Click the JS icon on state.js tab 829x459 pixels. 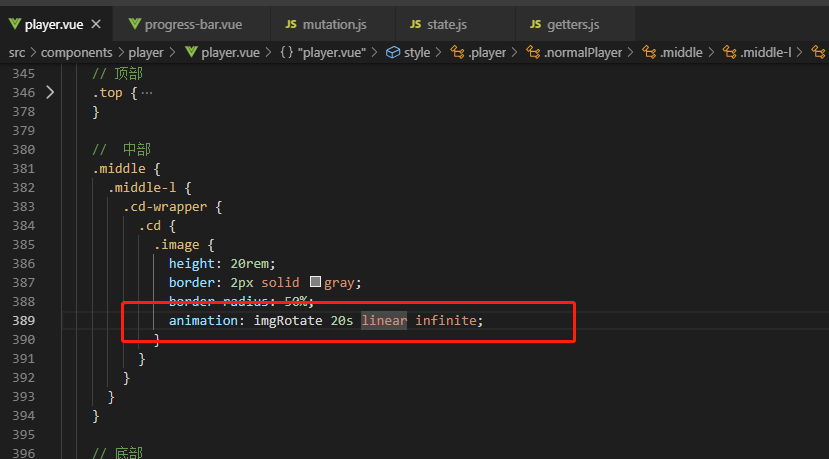click(416, 24)
